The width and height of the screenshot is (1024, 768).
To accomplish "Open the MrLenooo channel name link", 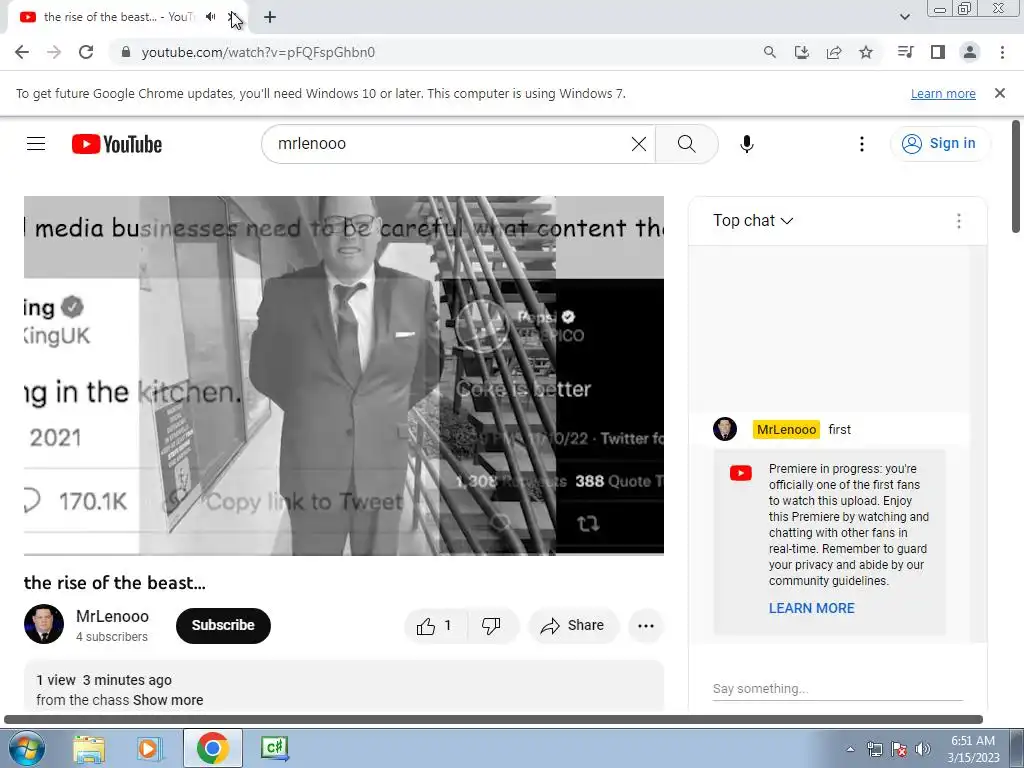I will coord(112,616).
